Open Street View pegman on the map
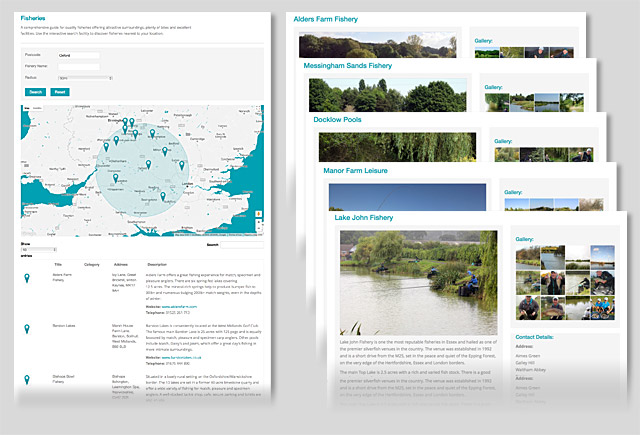640x435 pixels. tap(258, 214)
